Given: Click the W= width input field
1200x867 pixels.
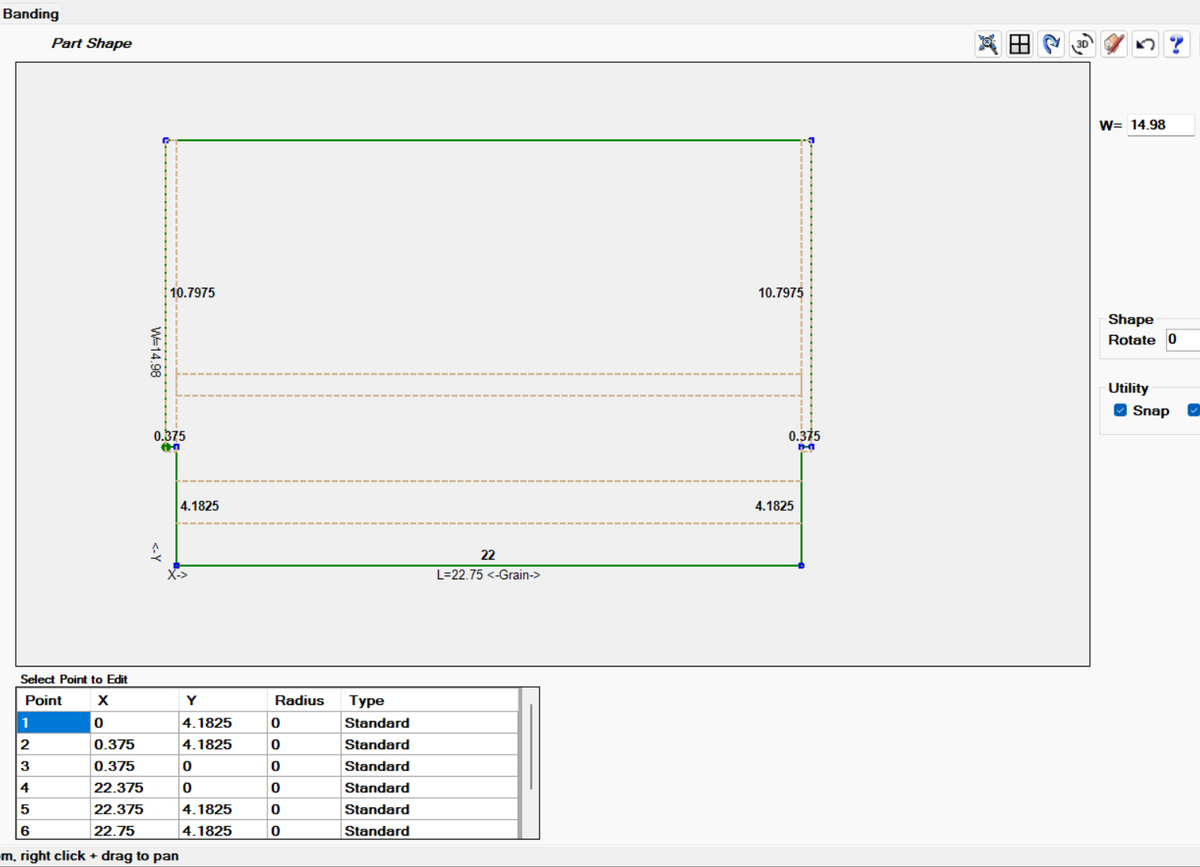Looking at the screenshot, I should click(x=1160, y=125).
